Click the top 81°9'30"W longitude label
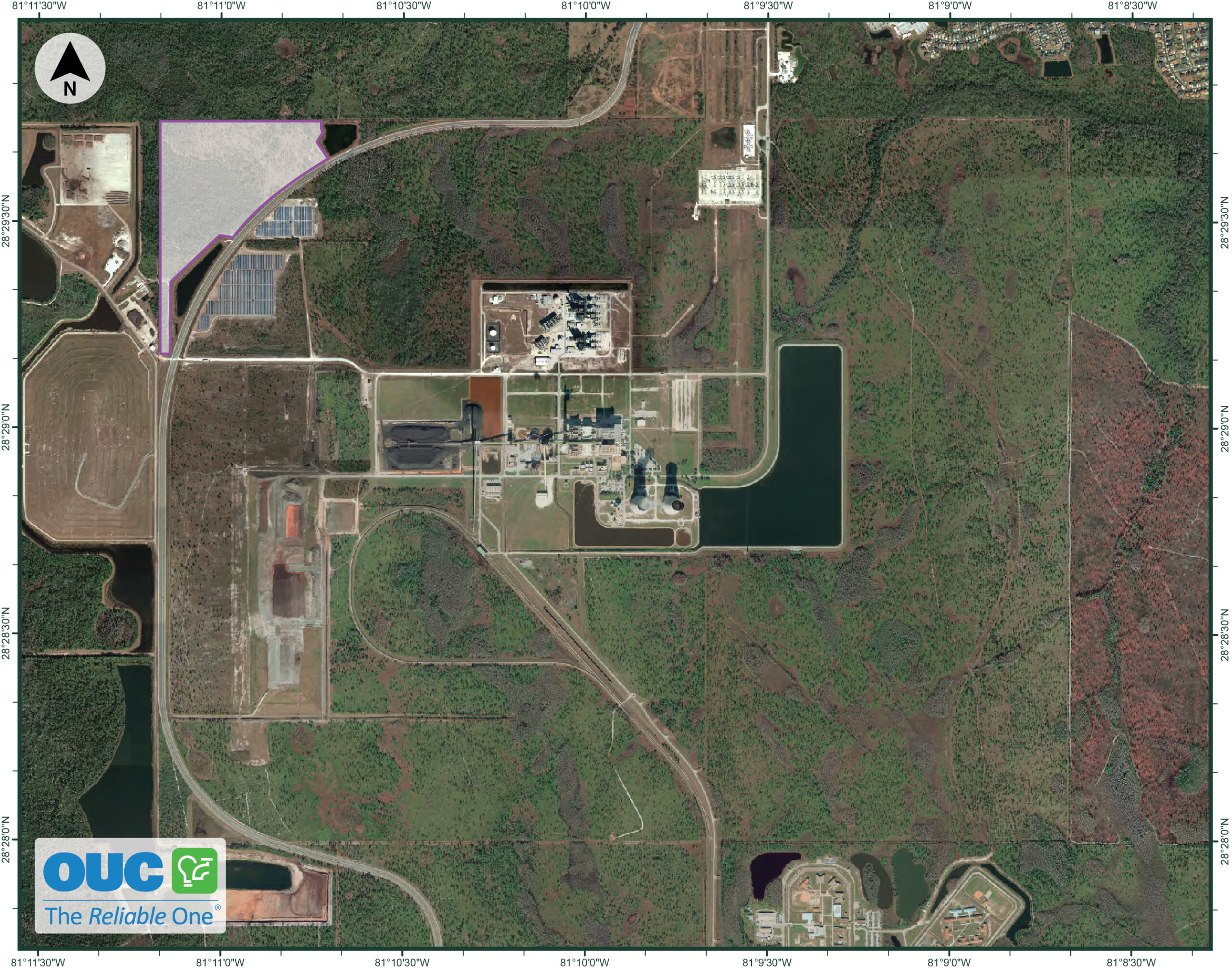This screenshot has width=1232, height=970. [768, 6]
